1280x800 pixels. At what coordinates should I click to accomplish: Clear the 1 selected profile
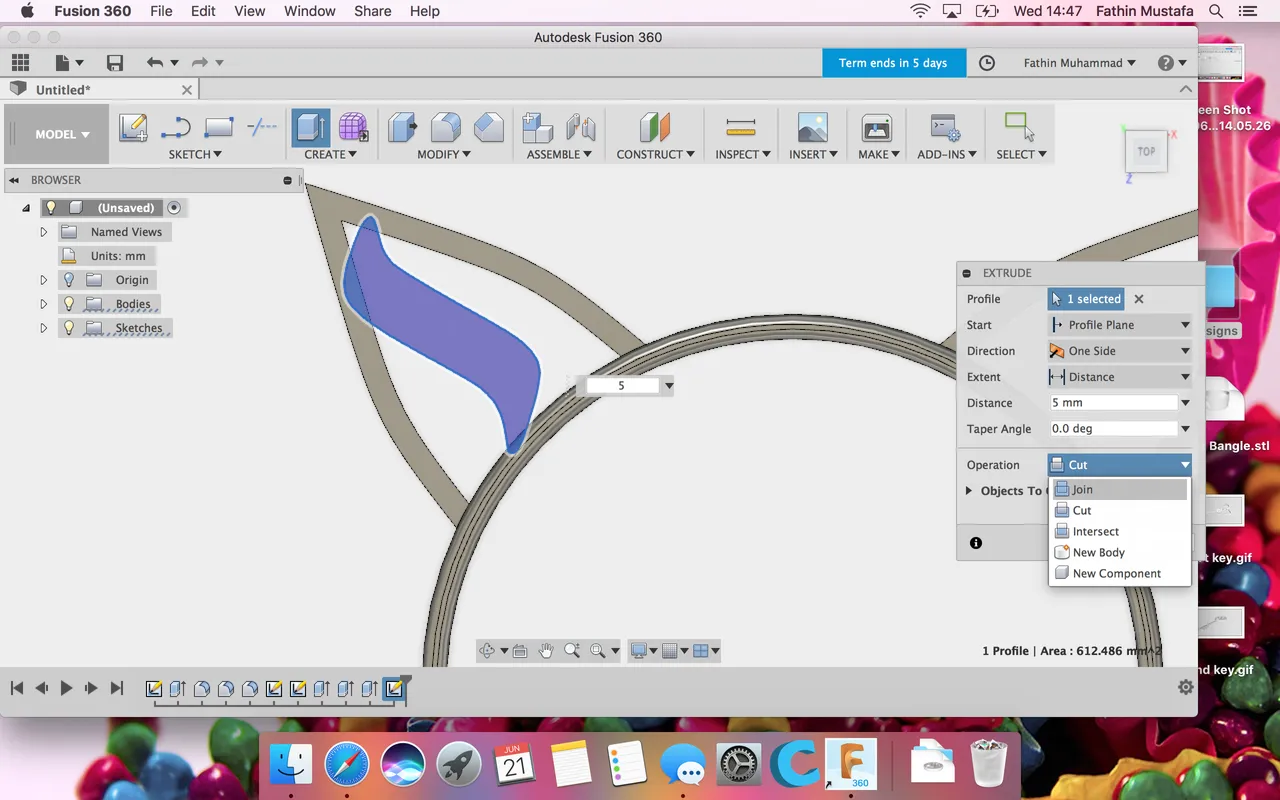click(x=1139, y=299)
